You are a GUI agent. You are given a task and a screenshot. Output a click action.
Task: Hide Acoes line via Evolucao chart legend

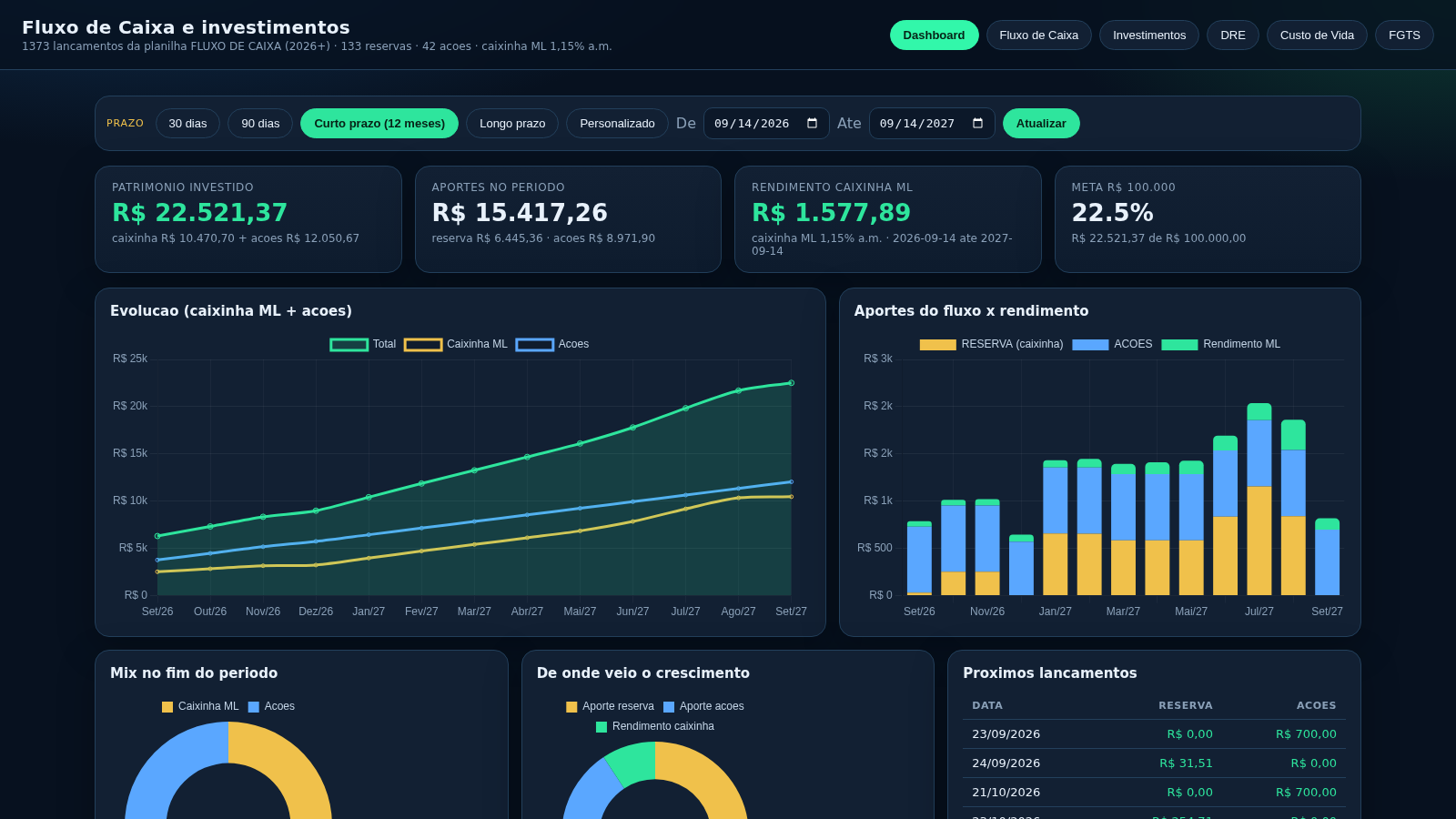tap(552, 344)
